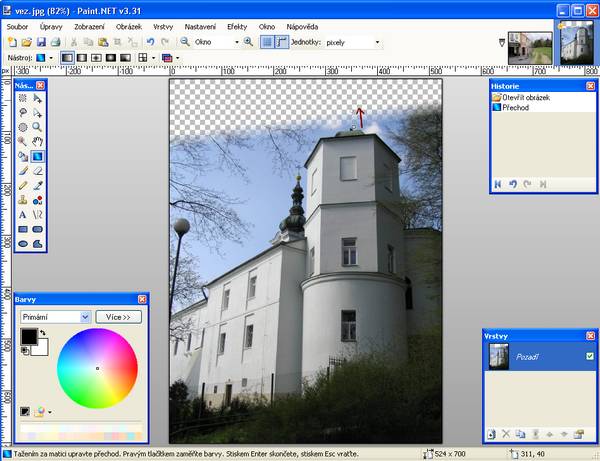The height and width of the screenshot is (461, 600).
Task: Toggle the pixel grid button
Action: pos(268,42)
